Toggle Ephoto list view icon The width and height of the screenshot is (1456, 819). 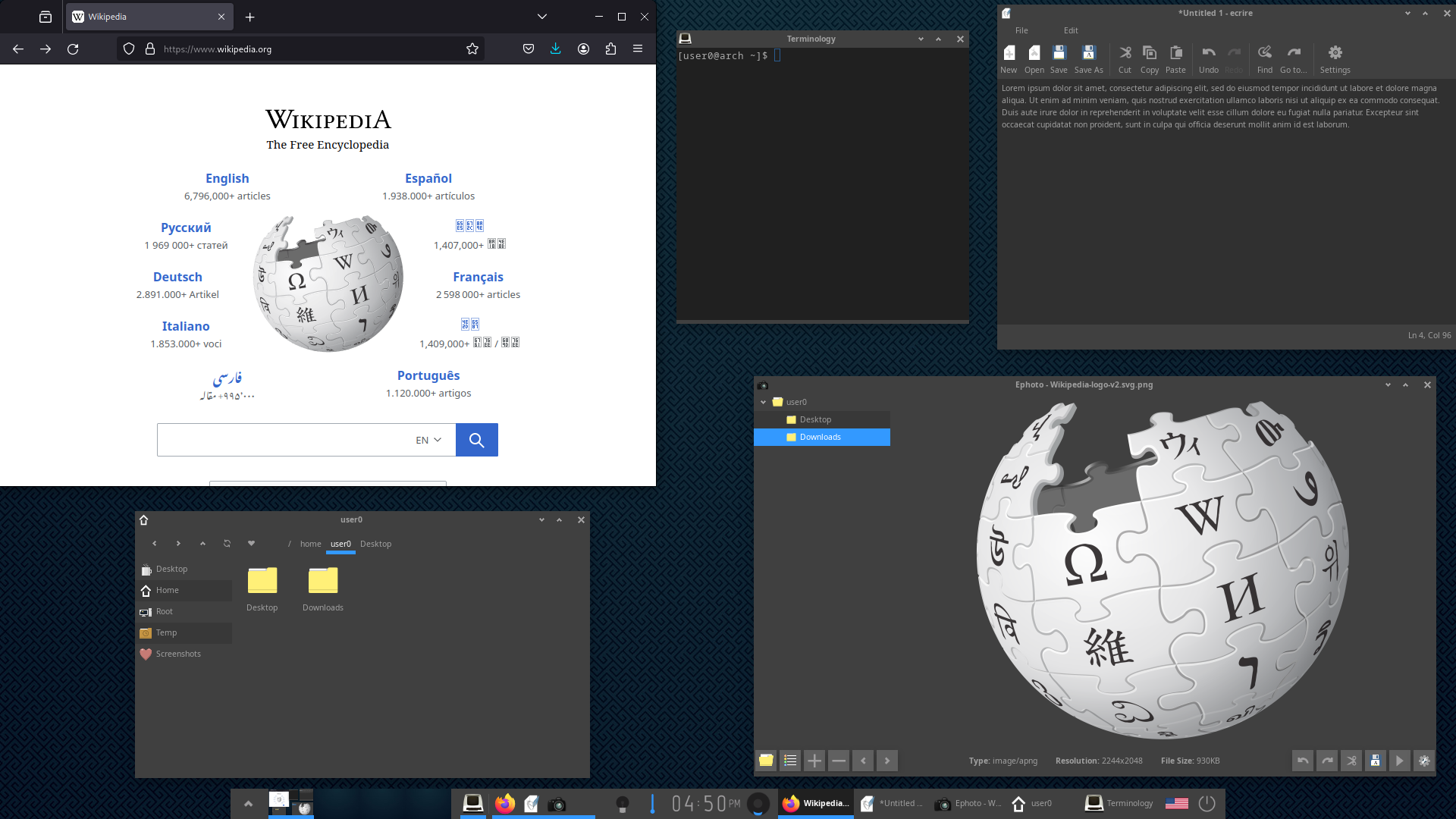coord(790,761)
